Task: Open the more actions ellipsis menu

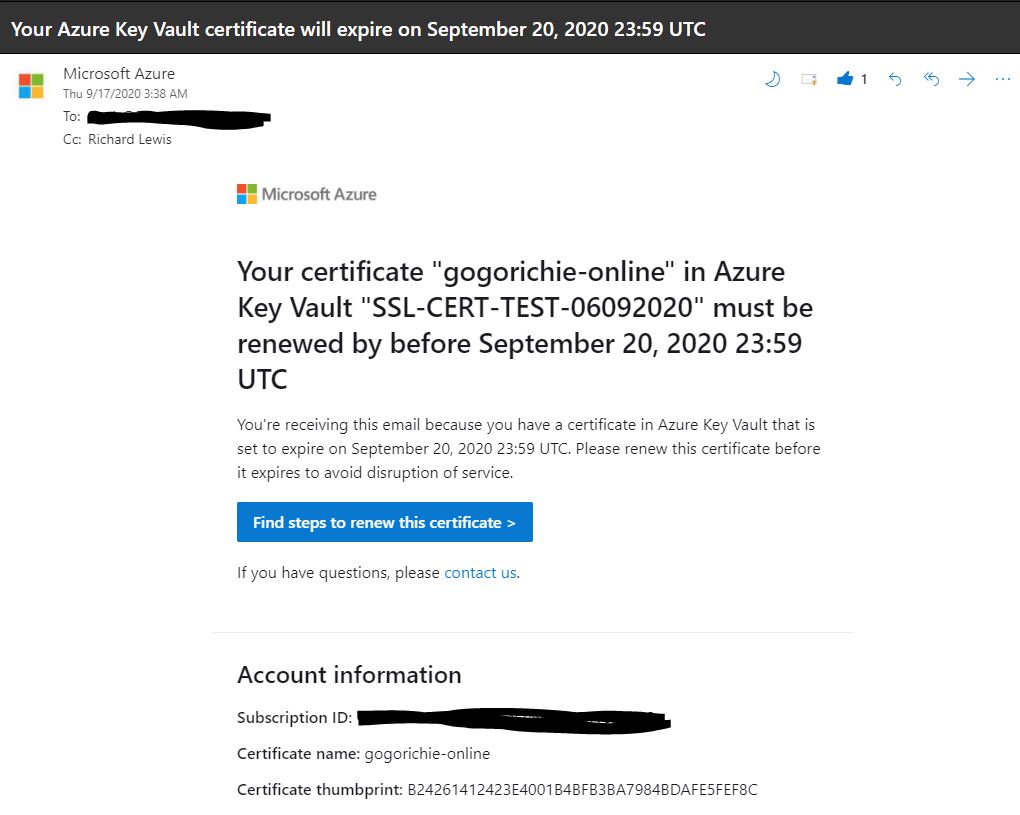Action: [1002, 79]
